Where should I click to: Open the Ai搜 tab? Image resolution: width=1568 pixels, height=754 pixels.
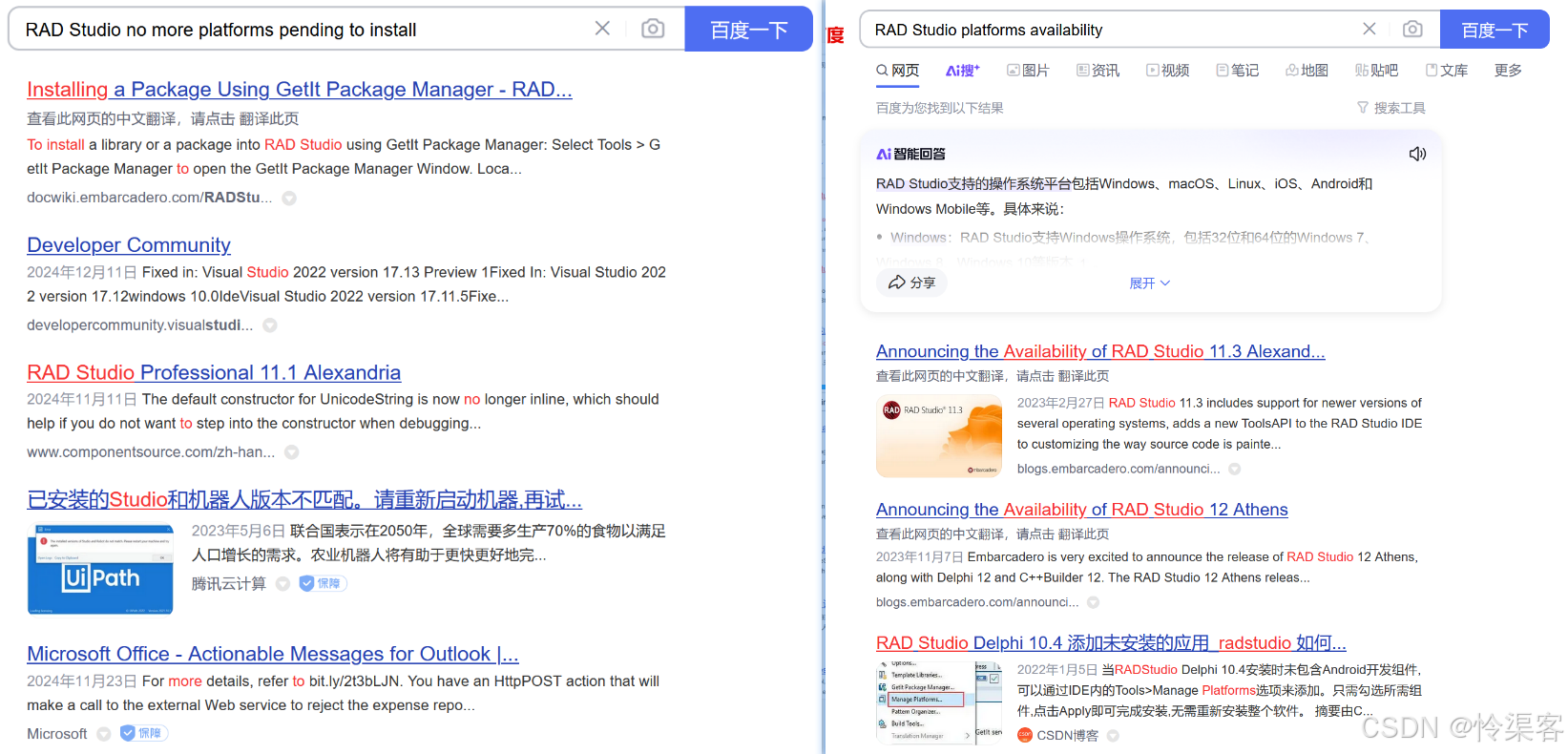(963, 70)
